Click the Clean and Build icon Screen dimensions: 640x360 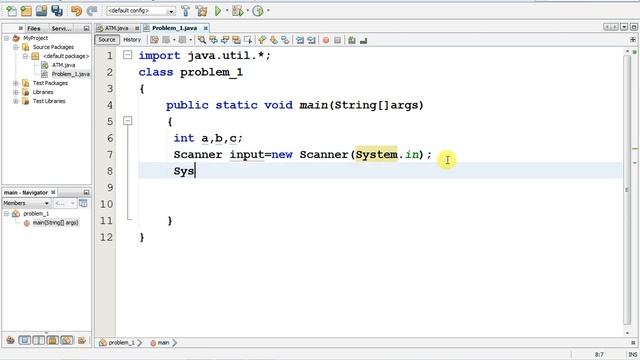click(202, 11)
